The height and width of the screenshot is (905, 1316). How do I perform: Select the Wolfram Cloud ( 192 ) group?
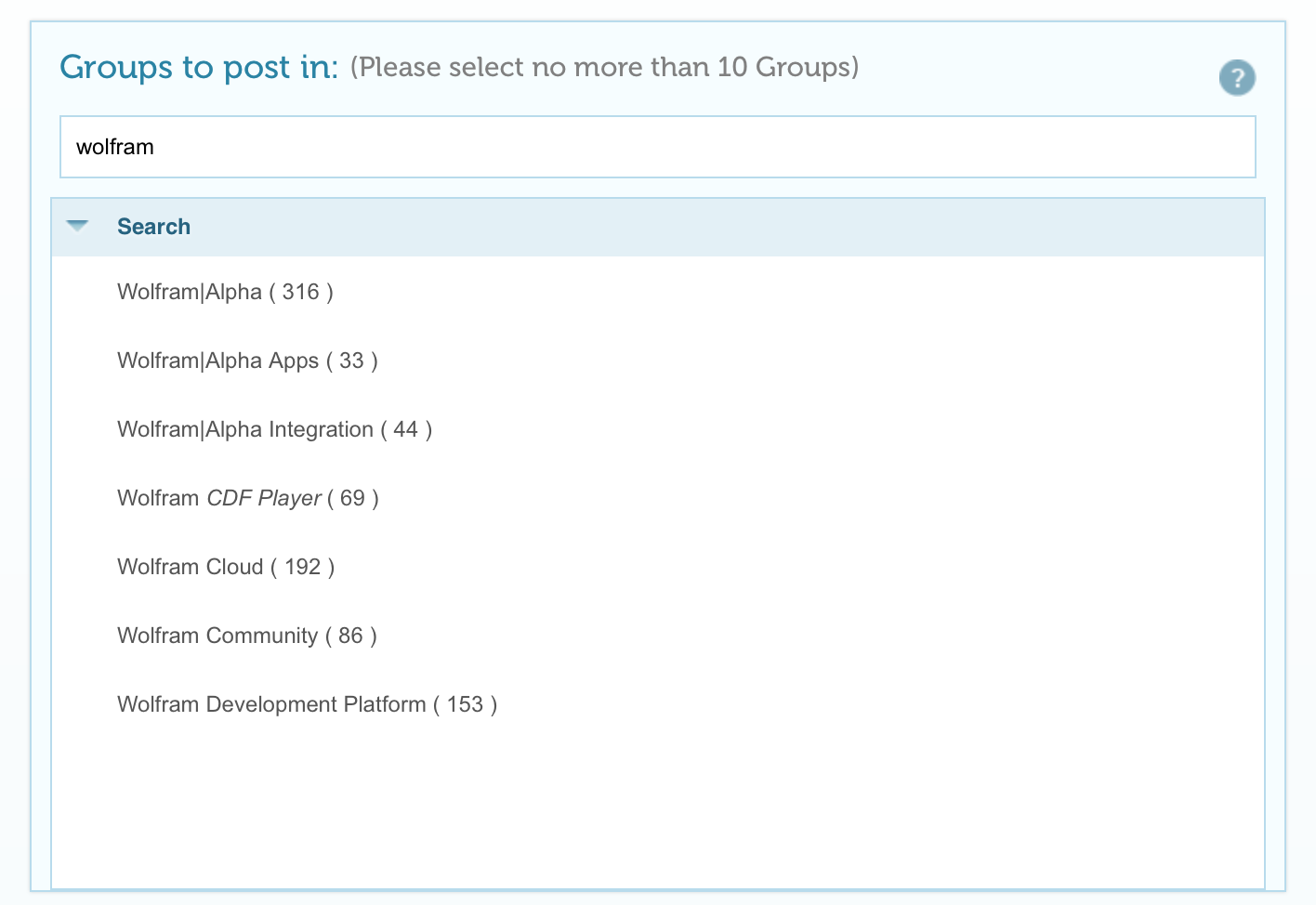226,567
